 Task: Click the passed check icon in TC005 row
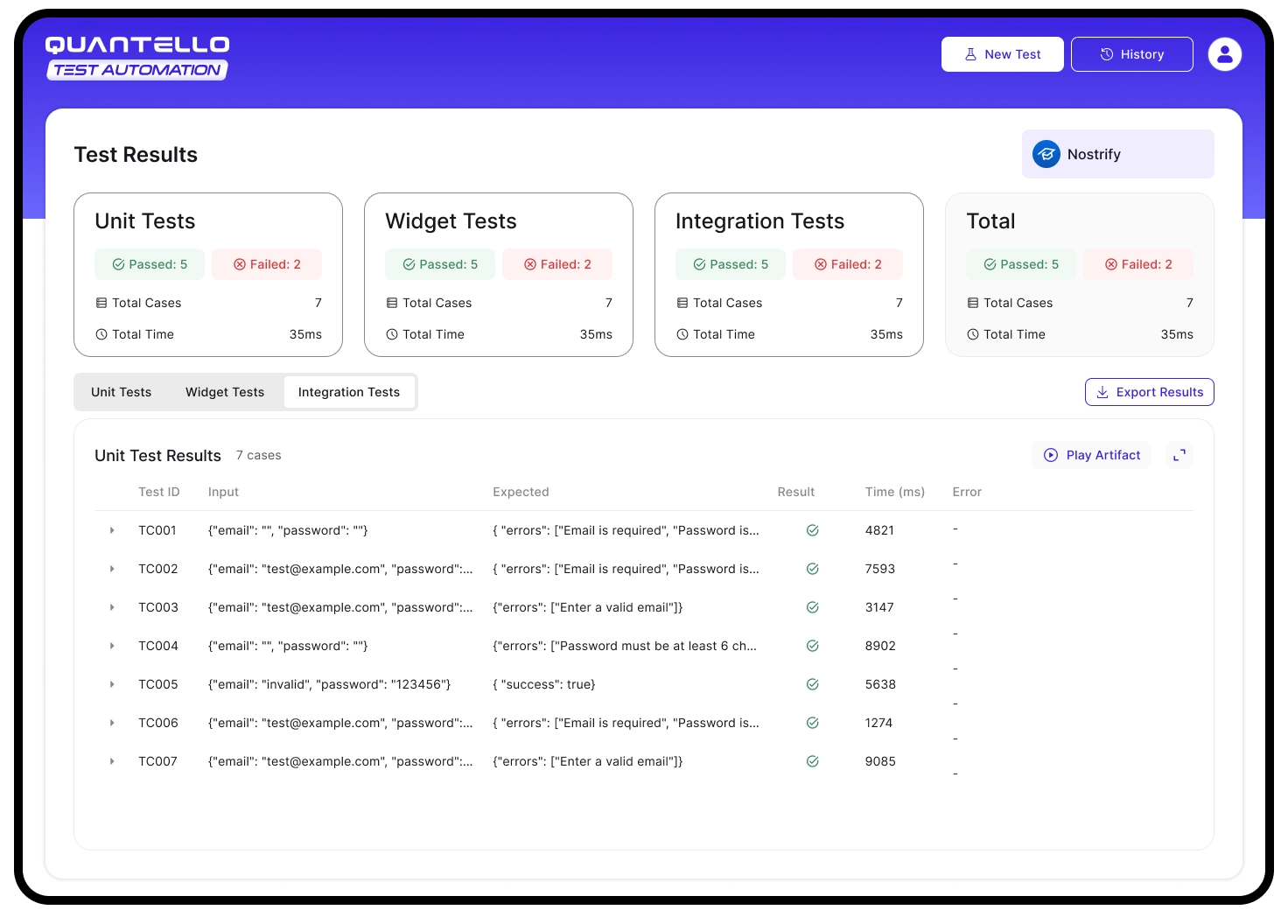(x=812, y=684)
